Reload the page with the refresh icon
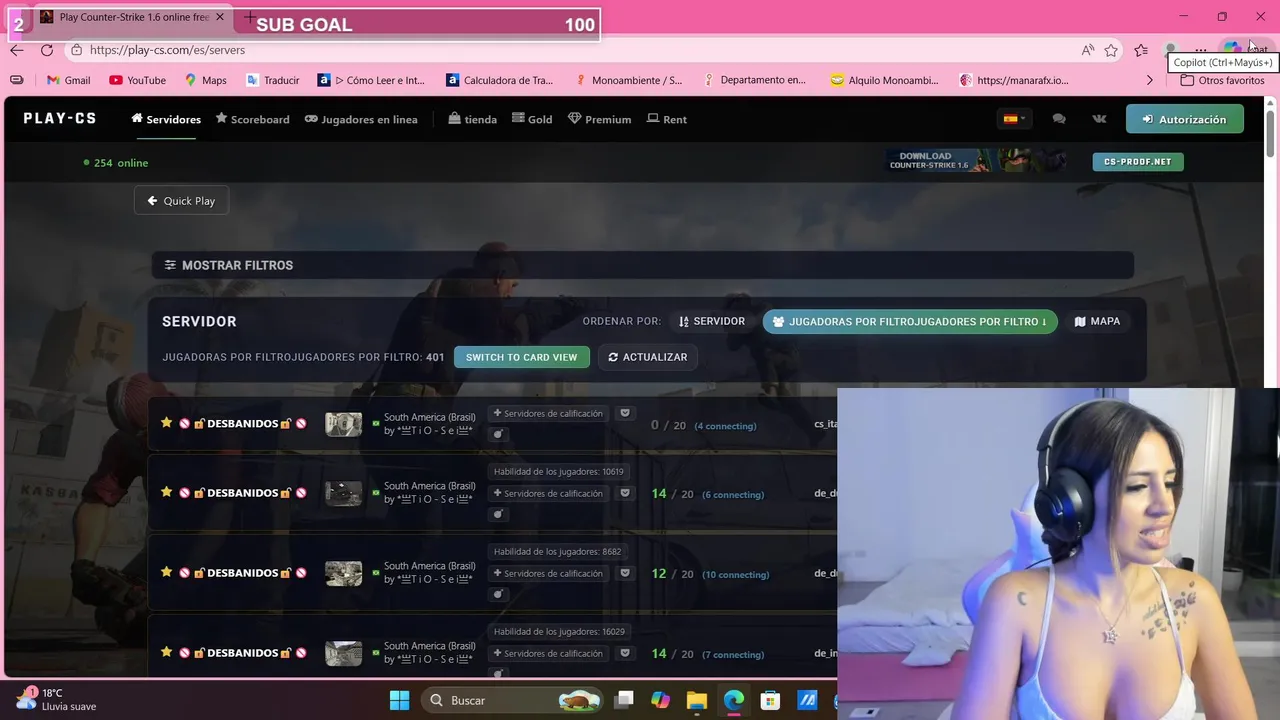The width and height of the screenshot is (1280, 720). (47, 50)
